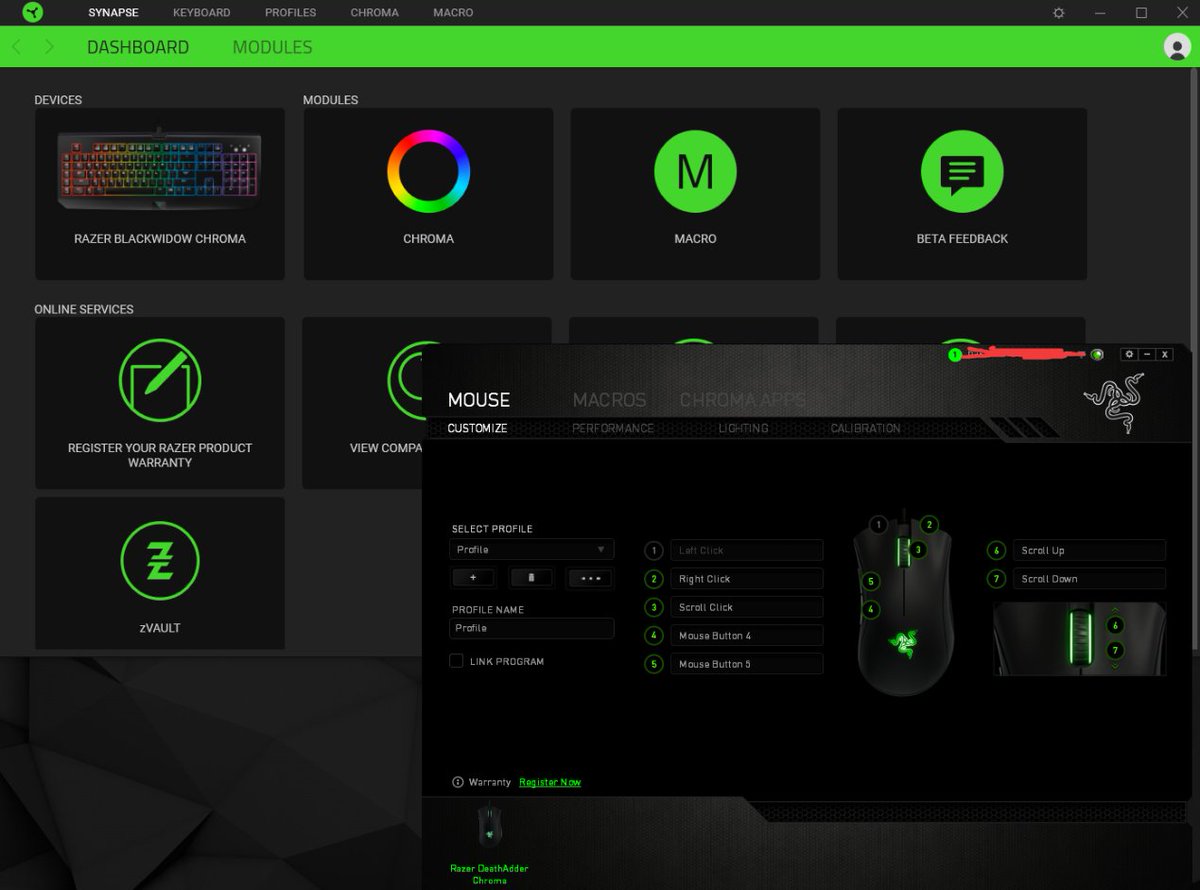
Task: Click the Register Now warranty link
Action: 550,782
